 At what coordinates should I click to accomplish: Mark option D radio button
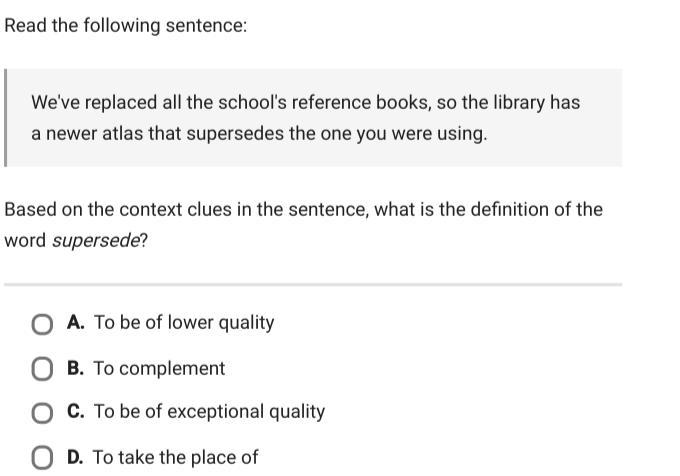pyautogui.click(x=42, y=458)
